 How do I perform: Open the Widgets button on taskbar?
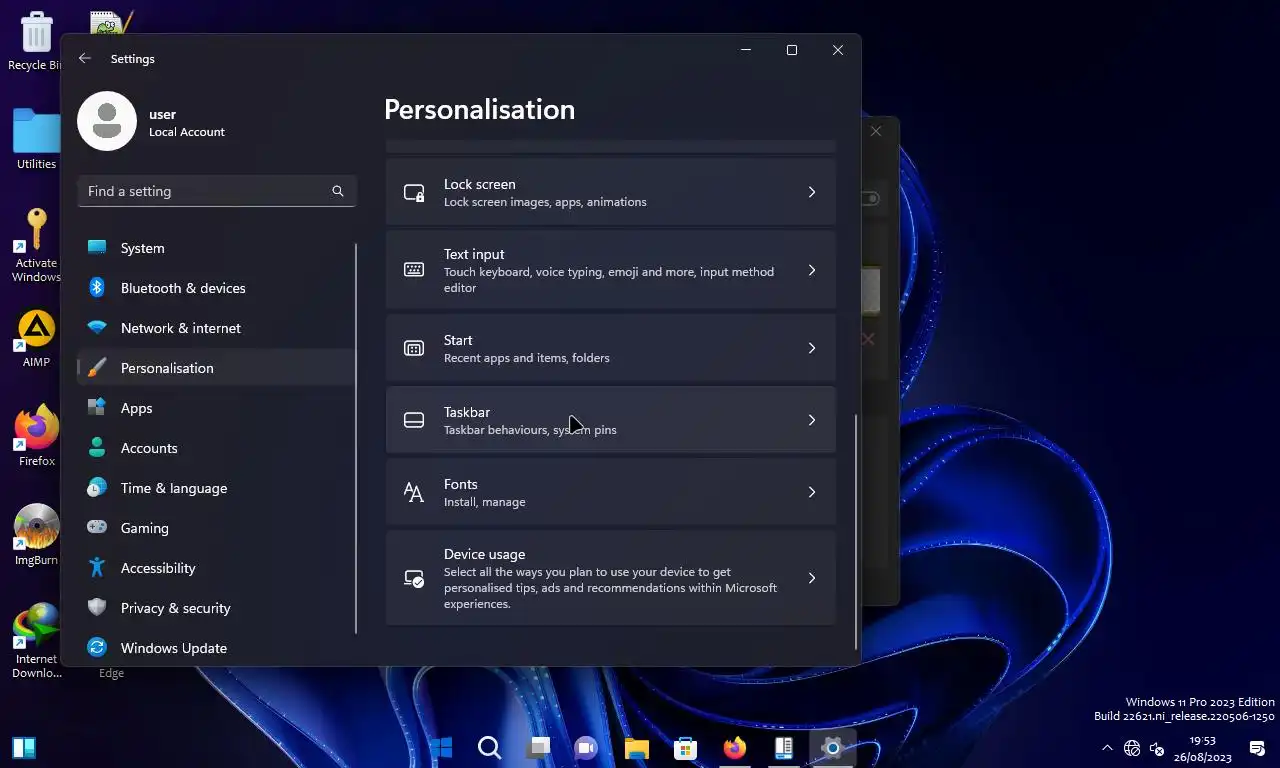pyautogui.click(x=24, y=748)
